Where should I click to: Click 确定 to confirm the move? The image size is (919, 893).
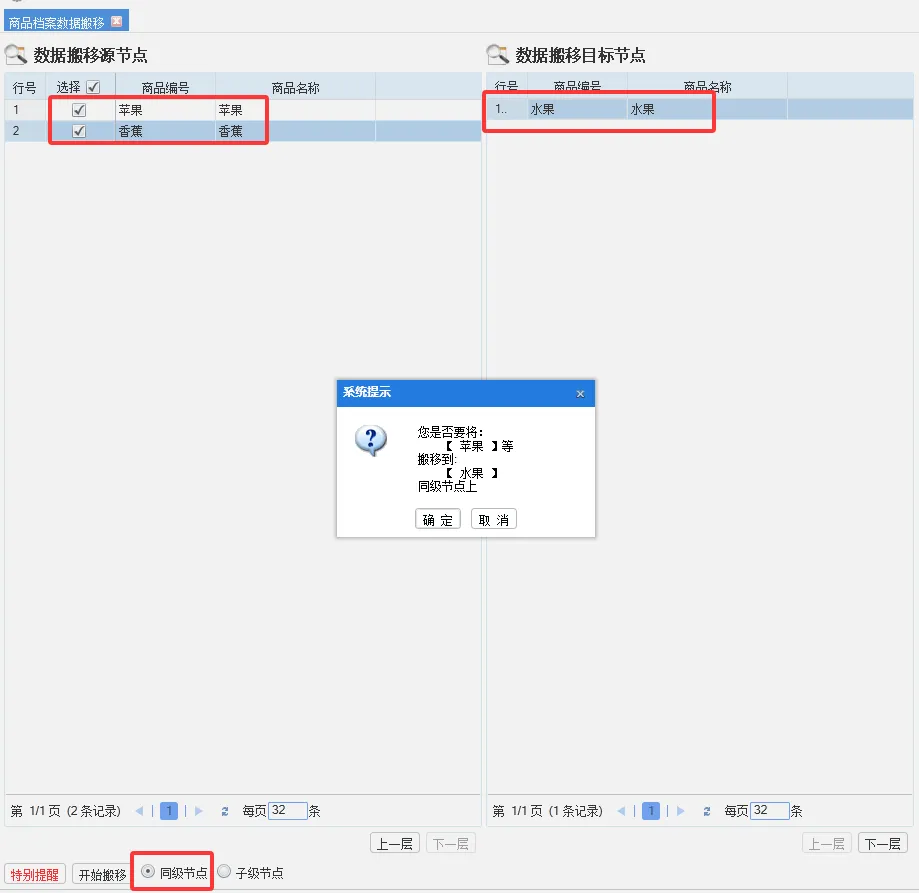point(437,520)
